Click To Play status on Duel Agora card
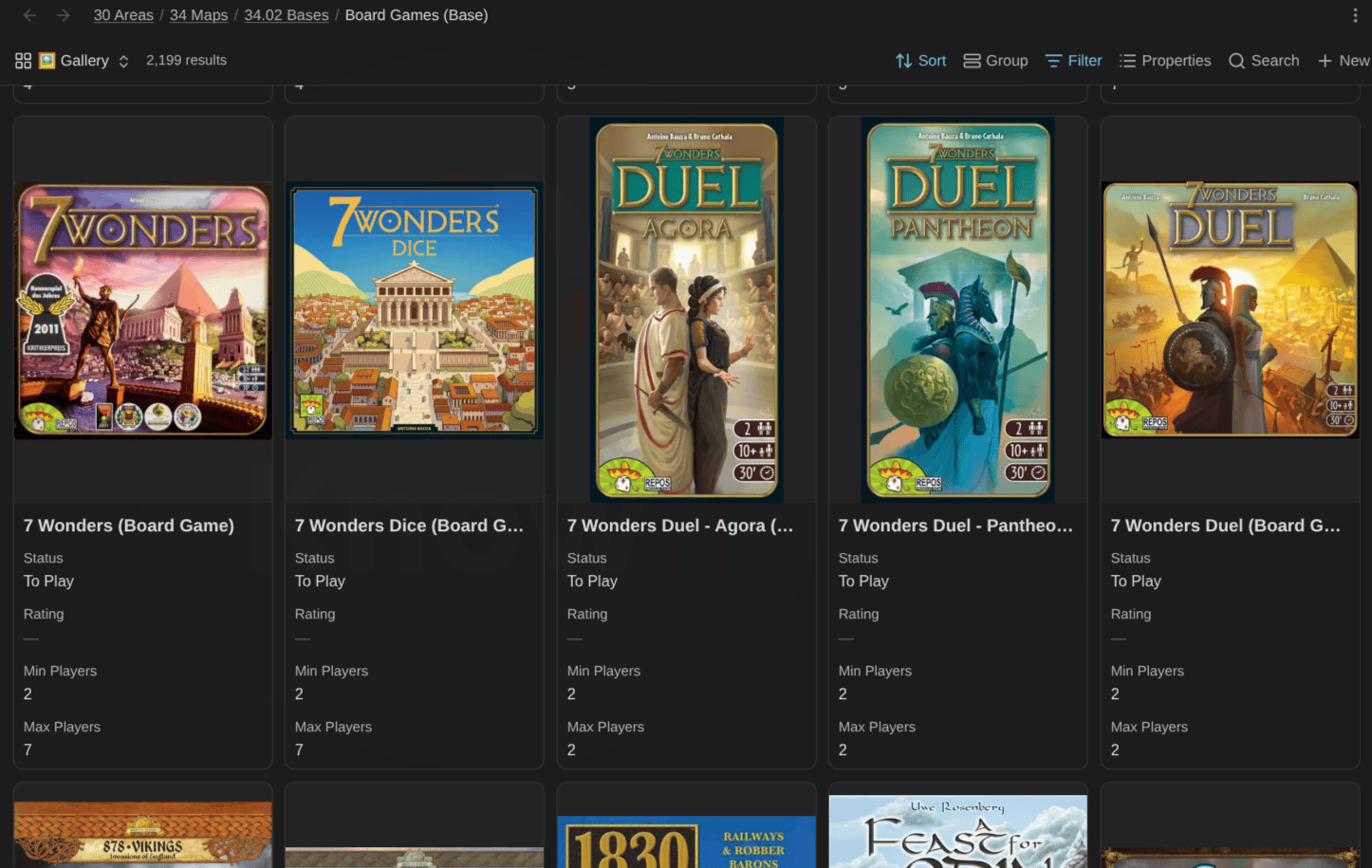This screenshot has width=1372, height=868. [592, 581]
